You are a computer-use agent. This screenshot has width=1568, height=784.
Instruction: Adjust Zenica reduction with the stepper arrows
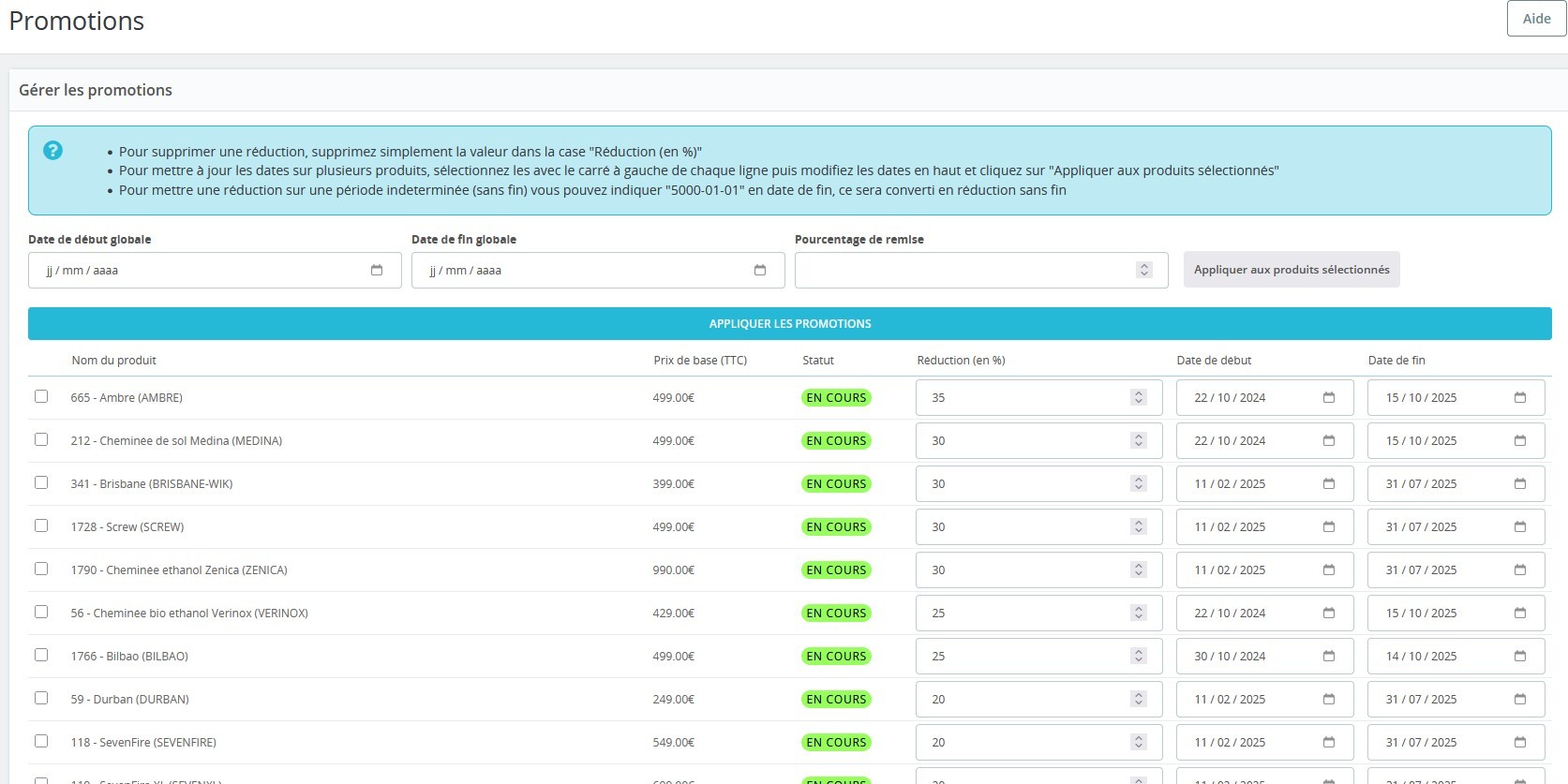(1139, 570)
